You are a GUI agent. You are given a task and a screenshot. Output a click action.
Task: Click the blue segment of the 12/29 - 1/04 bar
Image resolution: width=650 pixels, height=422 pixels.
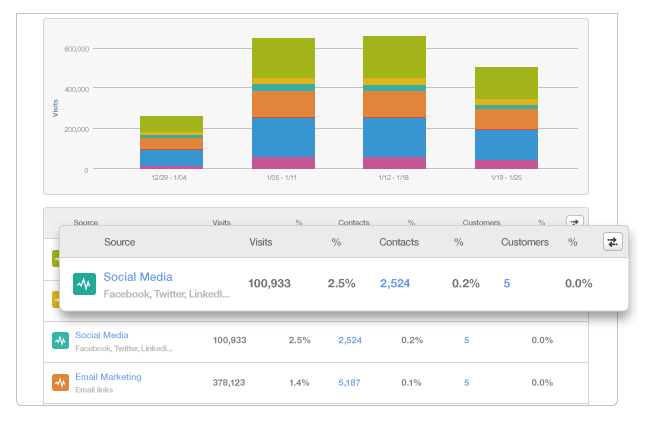point(172,158)
